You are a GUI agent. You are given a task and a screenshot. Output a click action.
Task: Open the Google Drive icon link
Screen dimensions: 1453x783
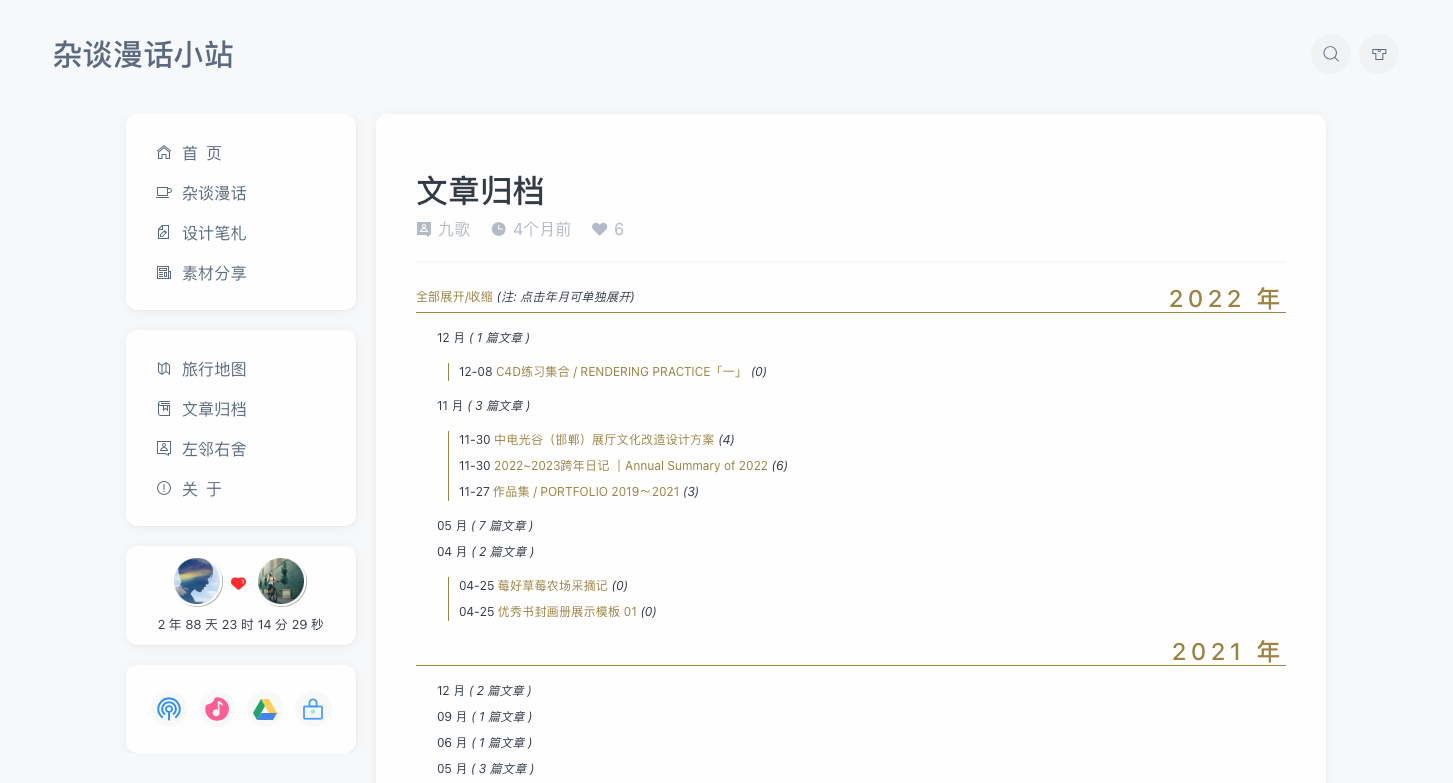(265, 709)
